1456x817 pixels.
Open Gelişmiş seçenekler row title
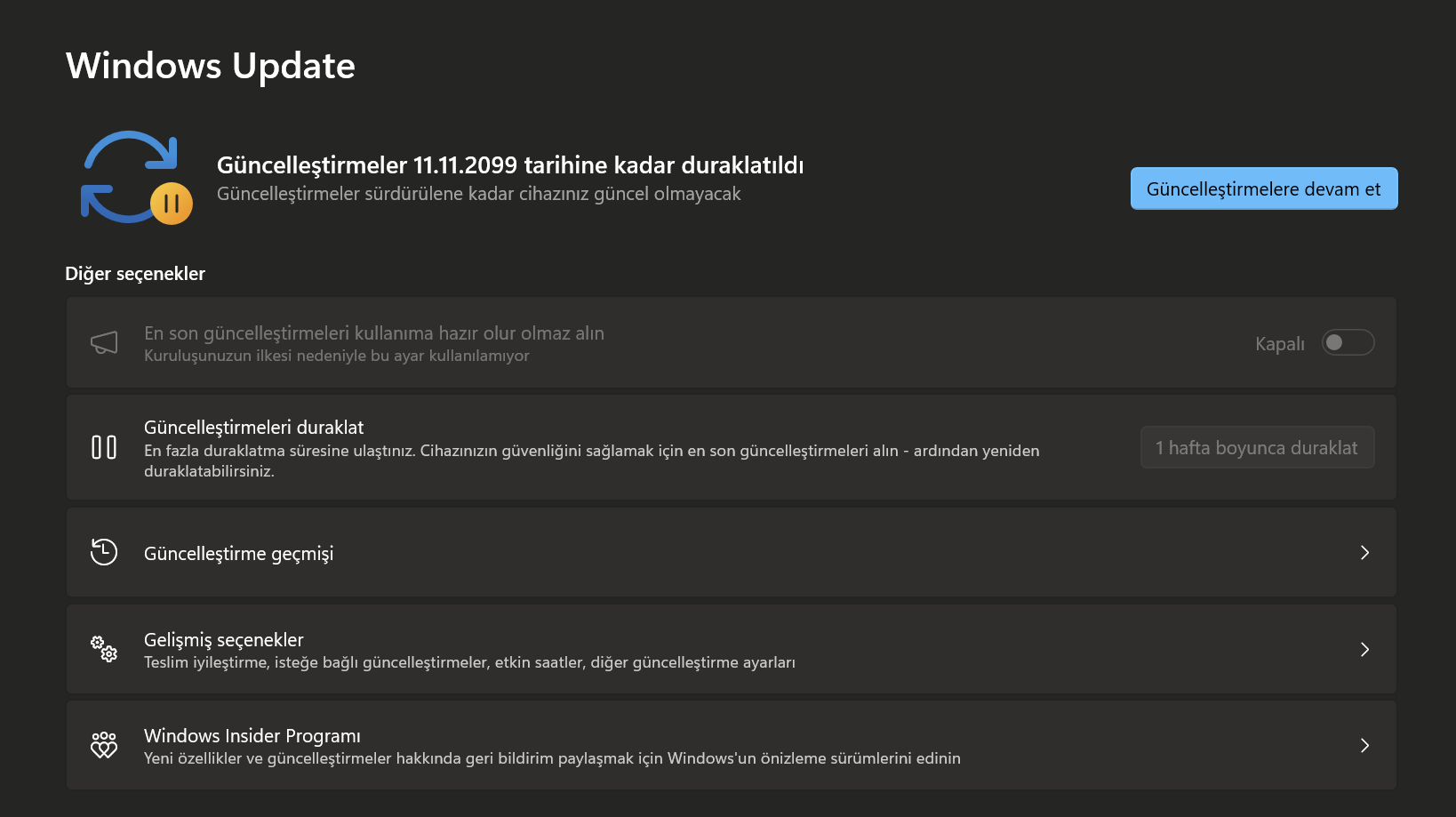coord(224,640)
